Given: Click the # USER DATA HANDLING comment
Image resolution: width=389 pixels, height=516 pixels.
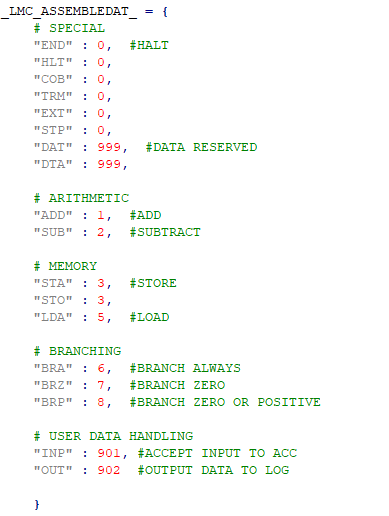Looking at the screenshot, I should coord(113,436).
